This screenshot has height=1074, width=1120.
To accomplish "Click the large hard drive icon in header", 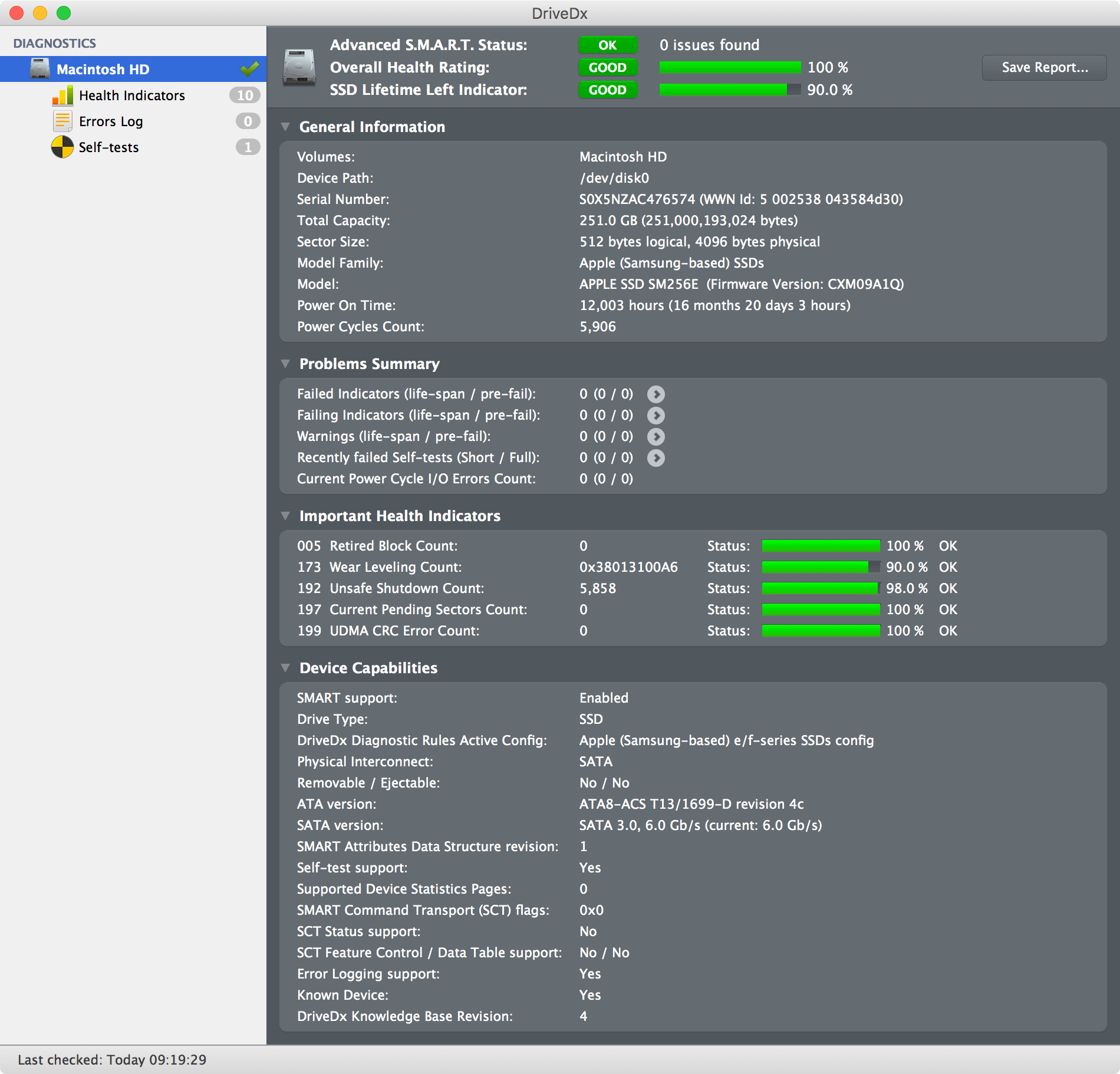I will pyautogui.click(x=299, y=68).
